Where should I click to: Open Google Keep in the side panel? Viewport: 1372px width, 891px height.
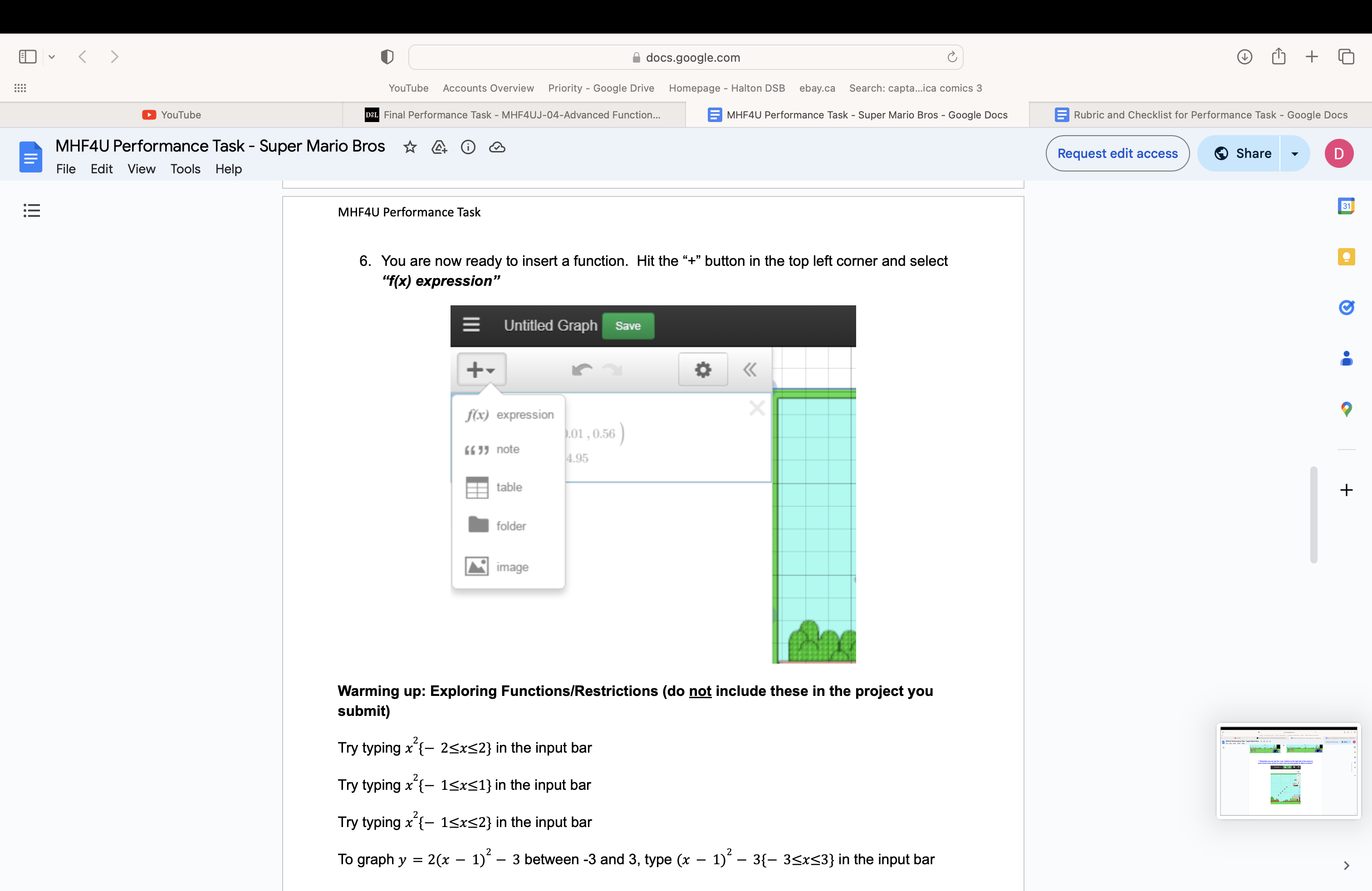(1347, 256)
